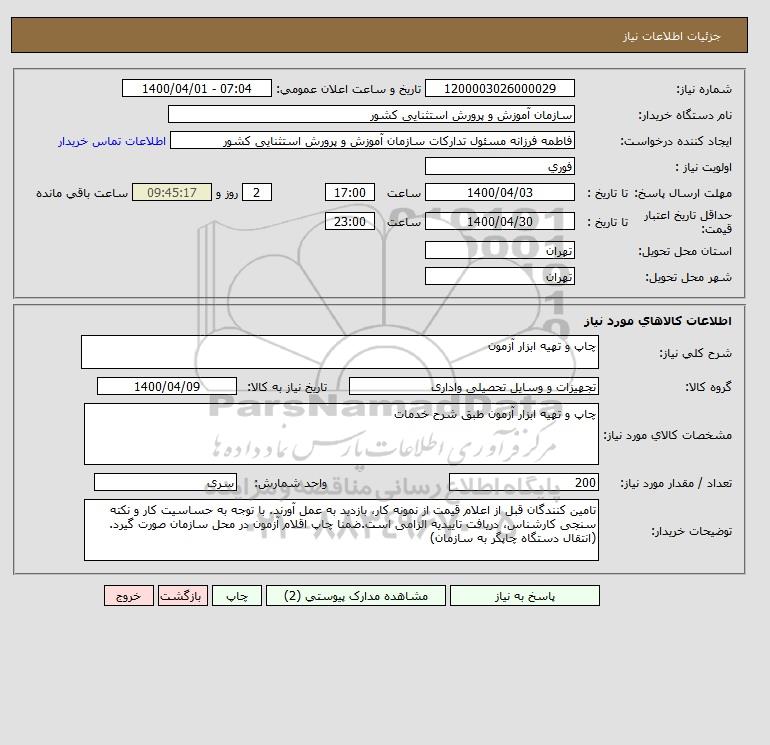Click the delivery province field 'تهران'

coord(499,250)
